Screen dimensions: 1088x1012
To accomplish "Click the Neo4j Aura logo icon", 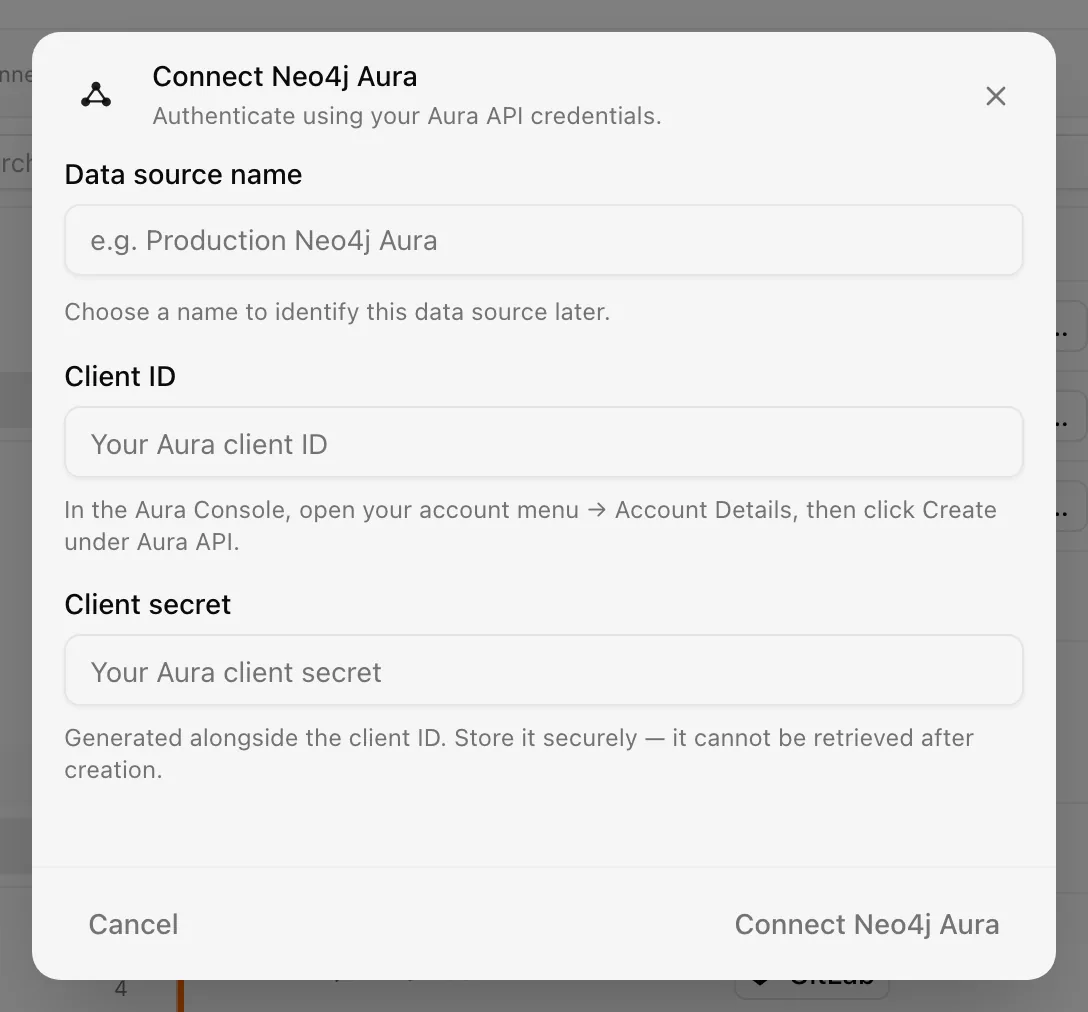I will pos(96,95).
